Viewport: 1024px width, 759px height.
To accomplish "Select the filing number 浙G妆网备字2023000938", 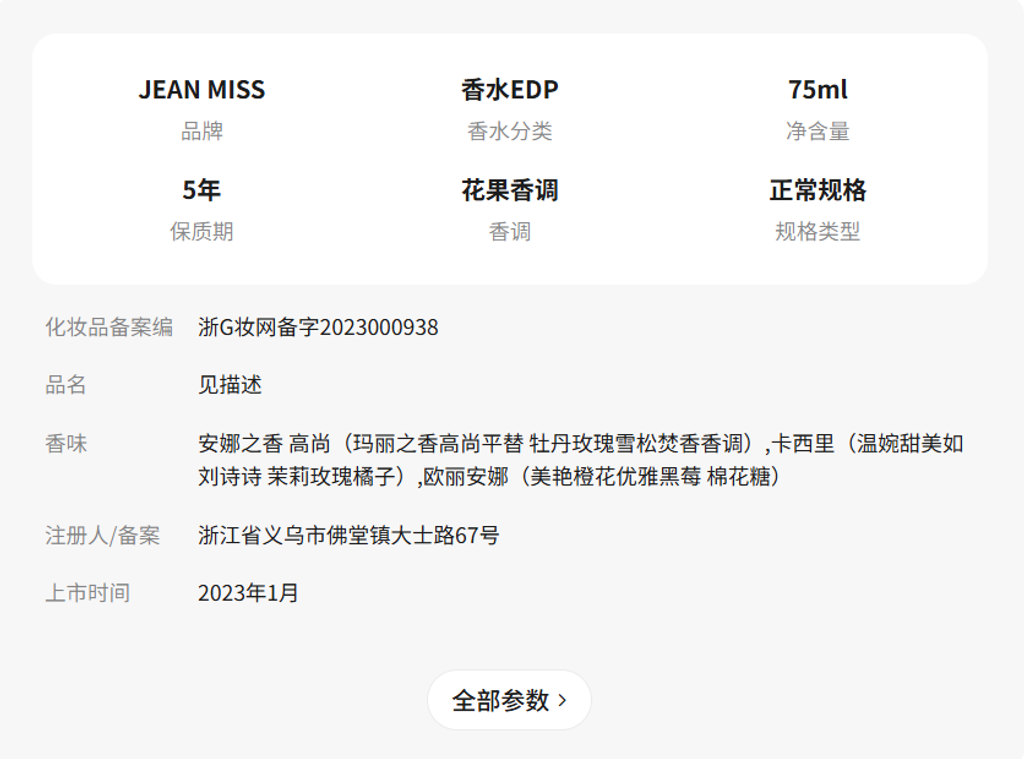I will 318,327.
